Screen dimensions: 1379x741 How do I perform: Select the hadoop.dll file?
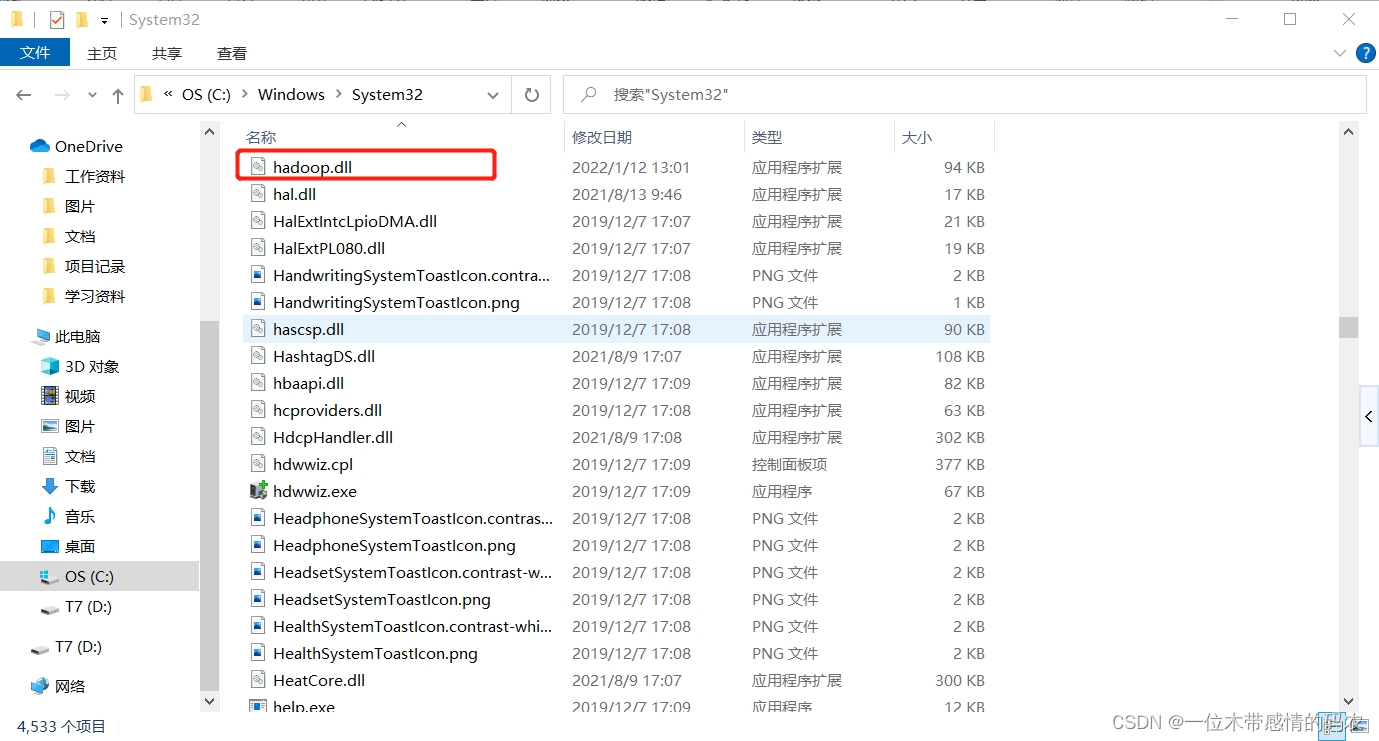312,167
